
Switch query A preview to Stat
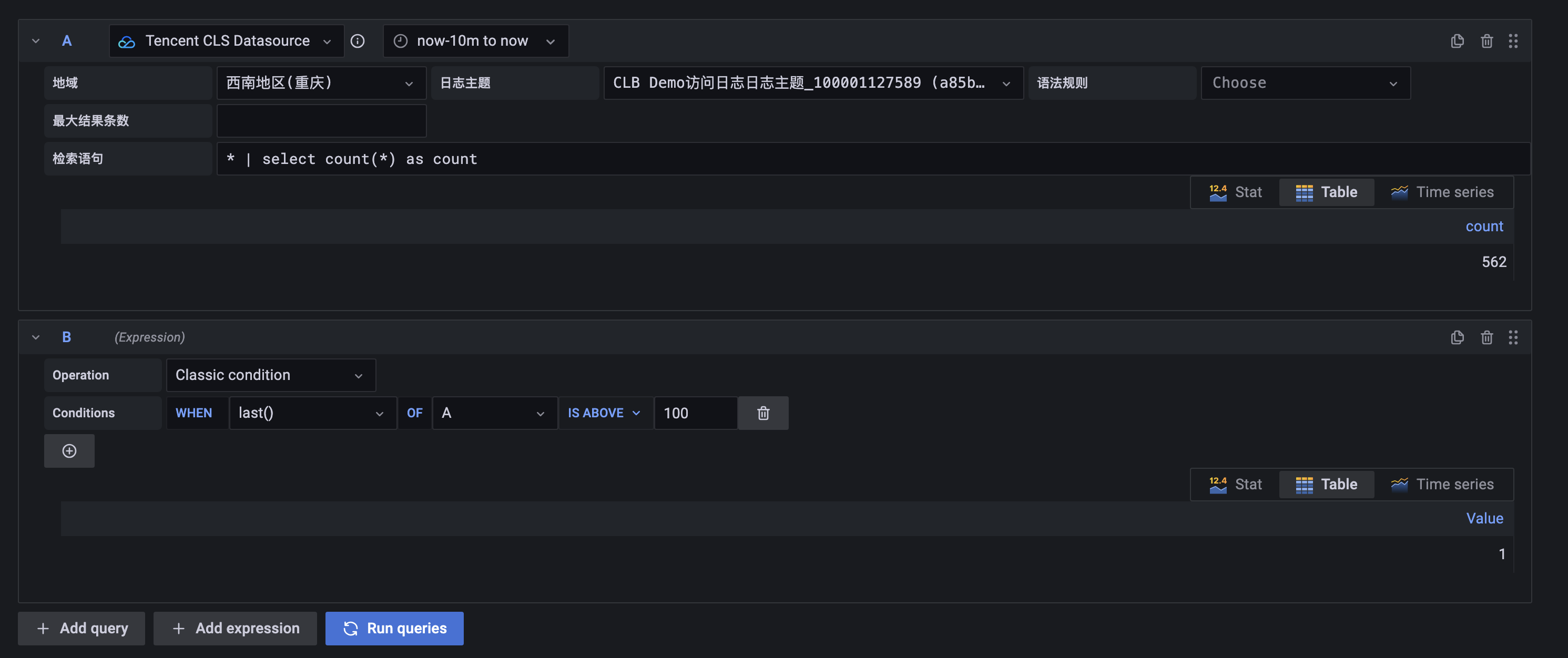point(1236,192)
